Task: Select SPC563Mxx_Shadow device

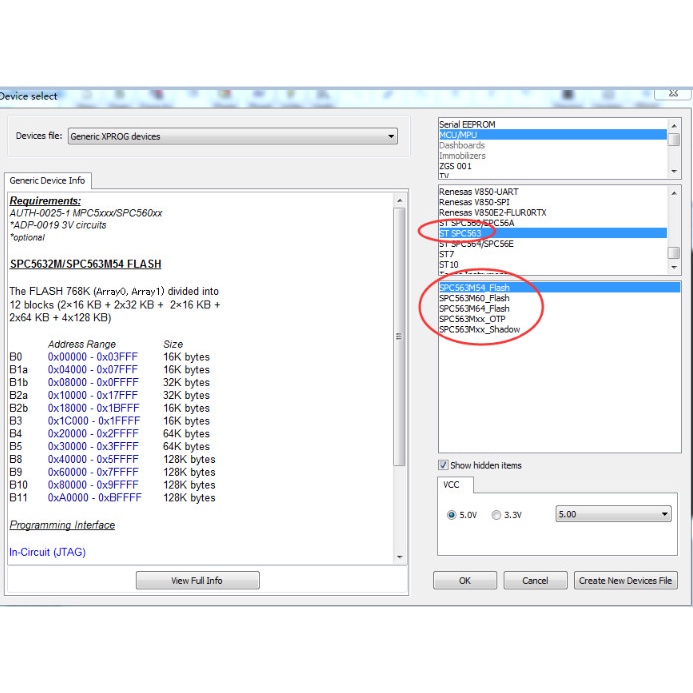Action: 478,330
